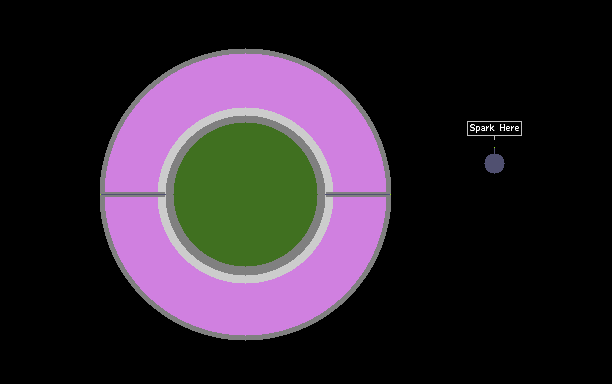Click the dark gray ring bordering the green core's bottom
The height and width of the screenshot is (384, 612).
246,270
